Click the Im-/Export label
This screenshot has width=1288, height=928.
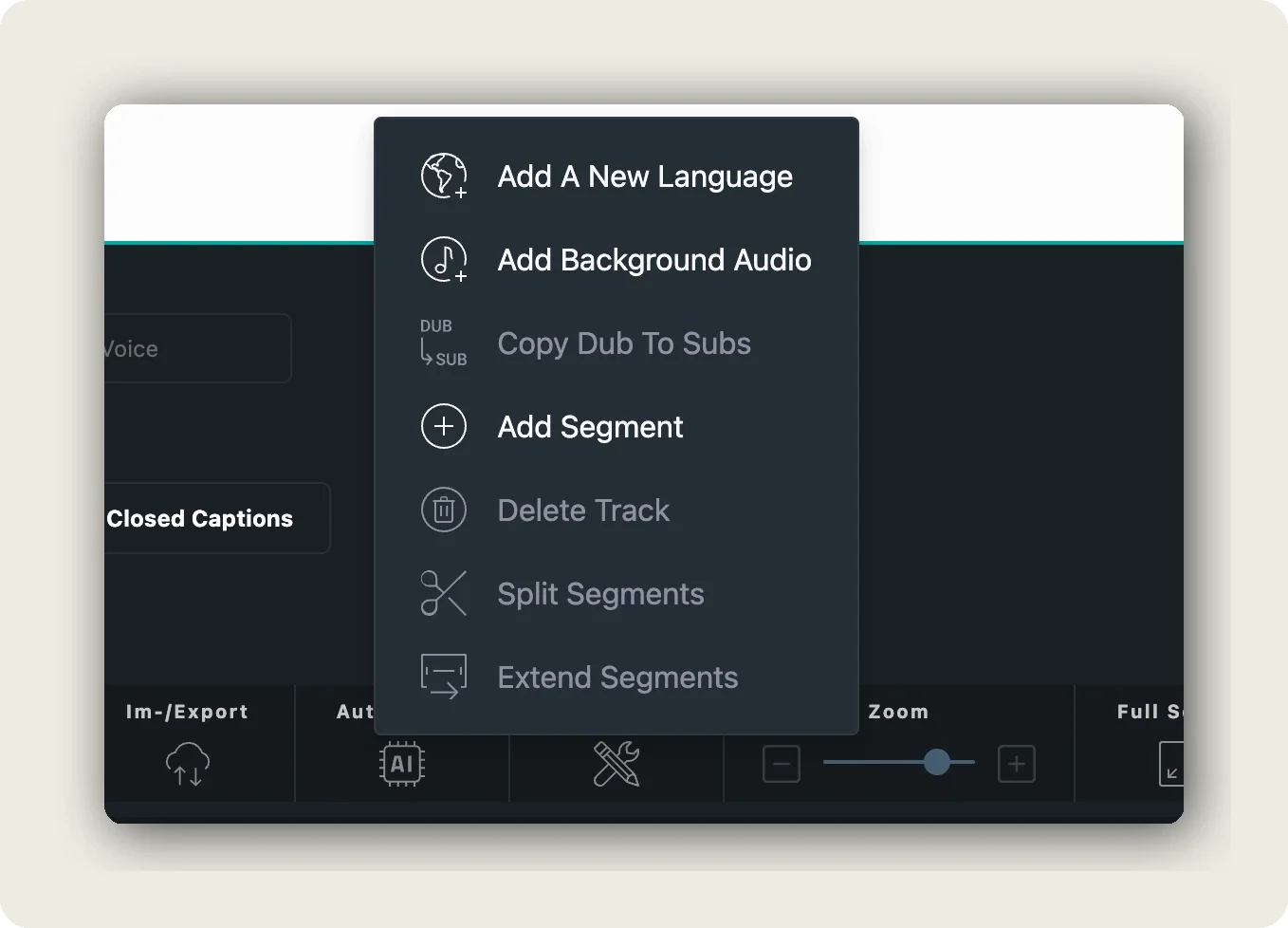pos(187,712)
